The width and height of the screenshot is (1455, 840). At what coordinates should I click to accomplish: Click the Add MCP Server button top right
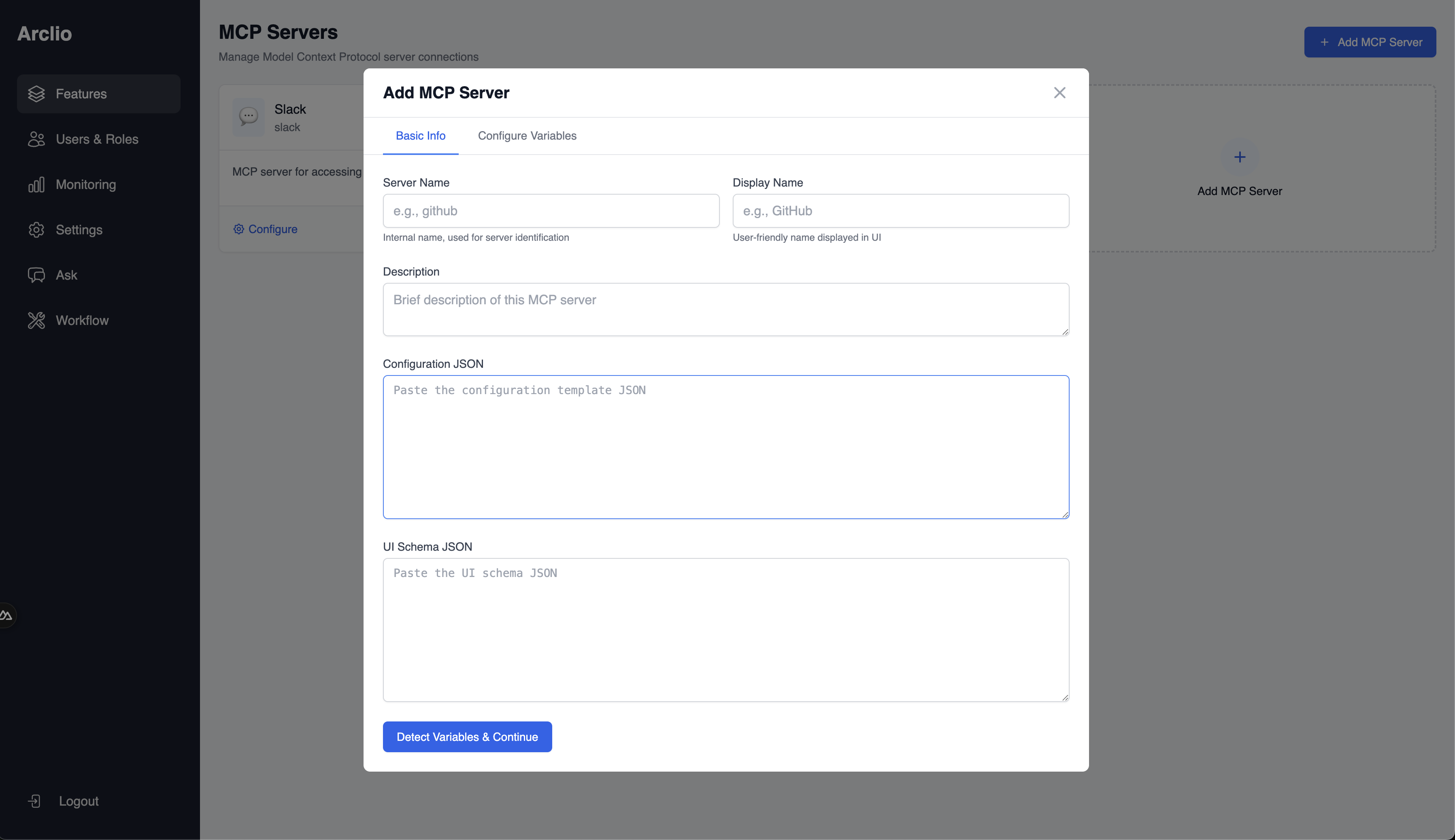1369,42
